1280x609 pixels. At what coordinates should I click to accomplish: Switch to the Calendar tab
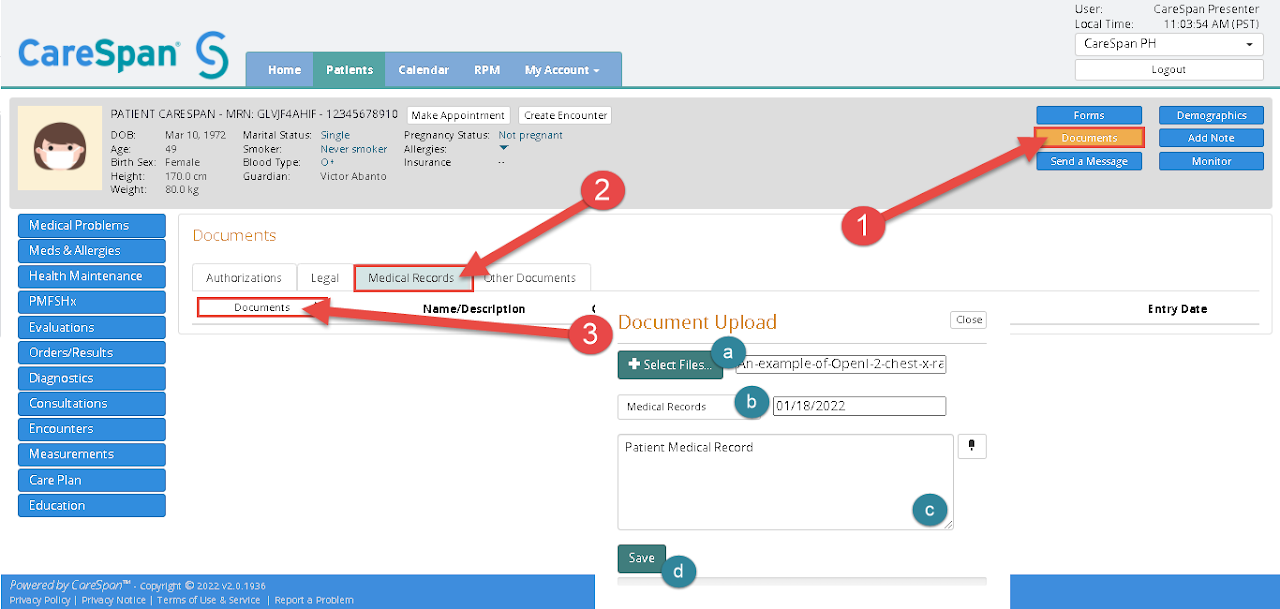point(423,70)
